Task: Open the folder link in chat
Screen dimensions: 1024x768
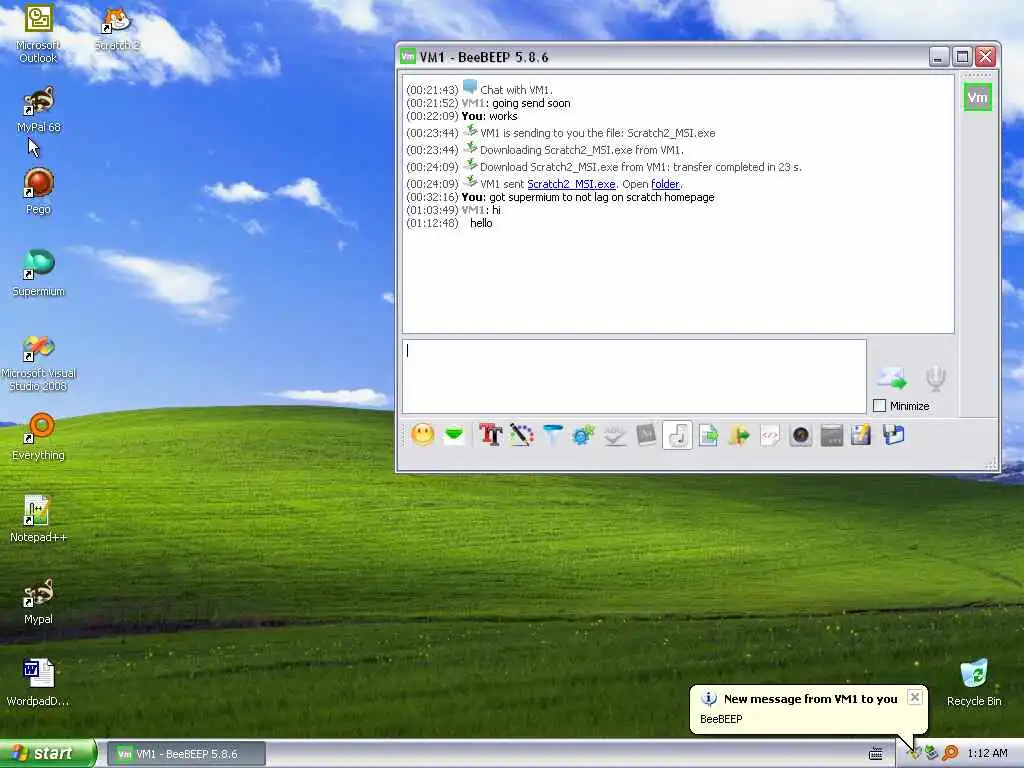Action: 665,184
